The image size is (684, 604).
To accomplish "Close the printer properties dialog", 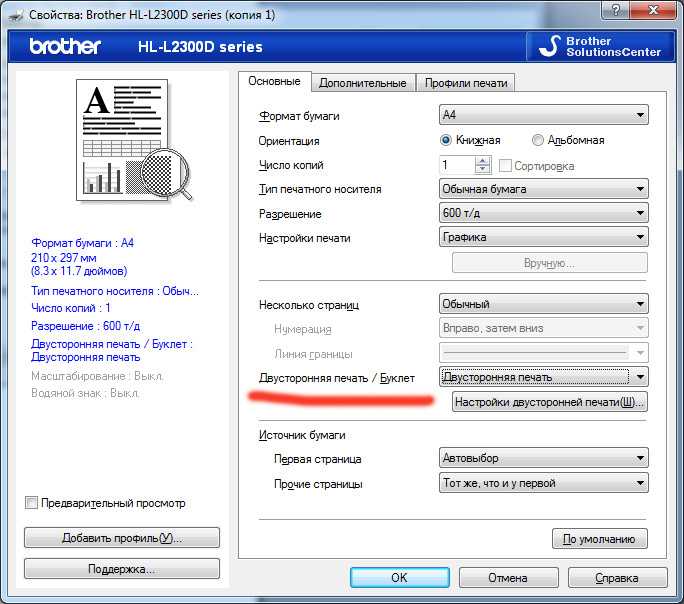I will click(x=653, y=10).
